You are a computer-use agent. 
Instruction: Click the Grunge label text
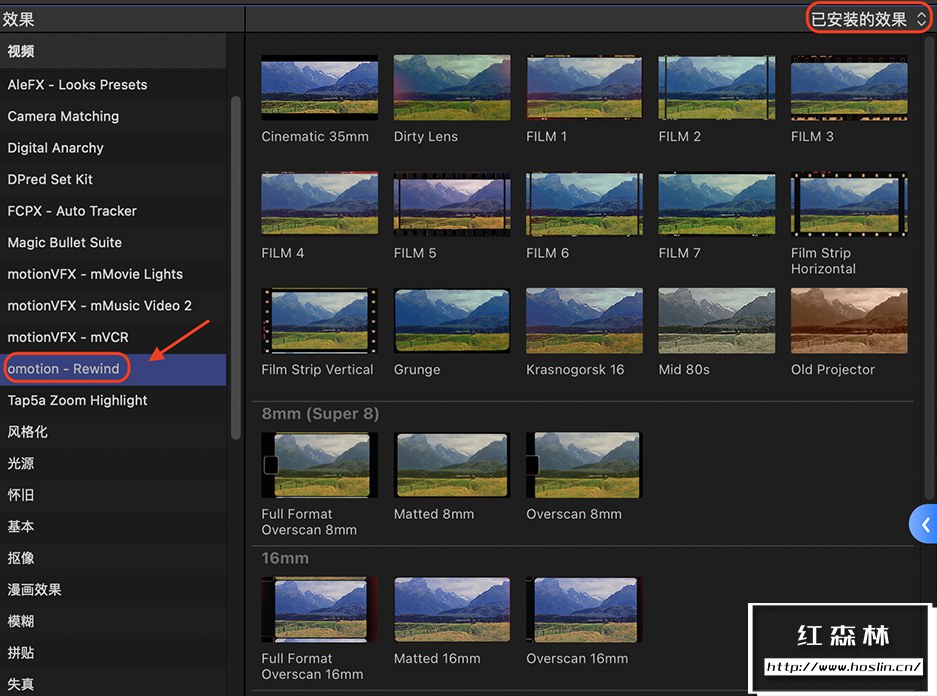pyautogui.click(x=417, y=370)
